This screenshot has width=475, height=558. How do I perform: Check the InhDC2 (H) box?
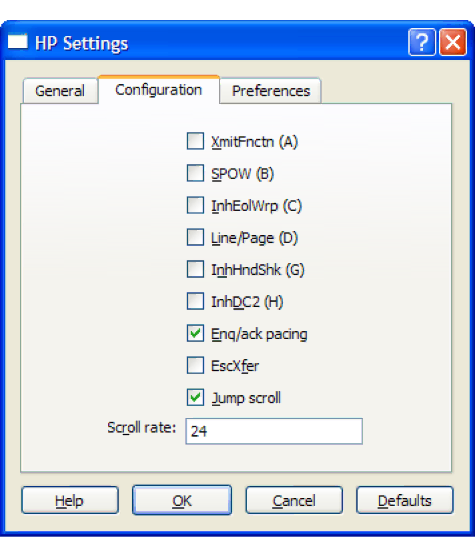pyautogui.click(x=195, y=301)
